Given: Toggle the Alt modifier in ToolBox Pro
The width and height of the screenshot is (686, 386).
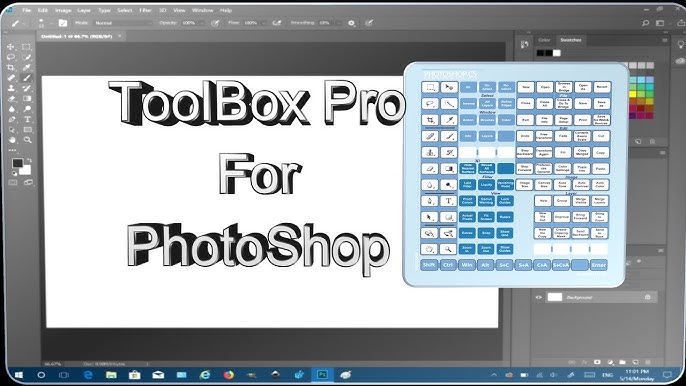Looking at the screenshot, I should click(x=485, y=265).
